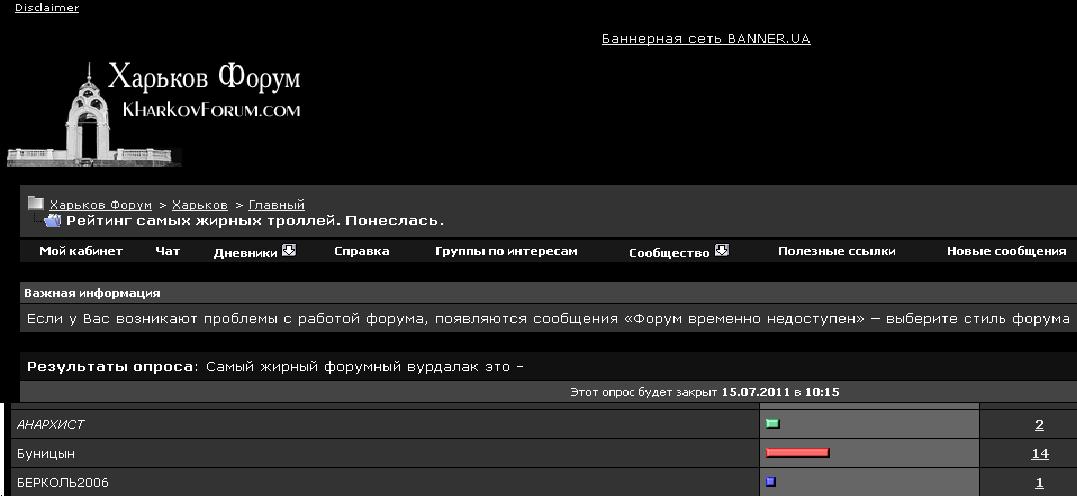
Task: Open the Харьков breadcrumb section
Action: (x=200, y=205)
